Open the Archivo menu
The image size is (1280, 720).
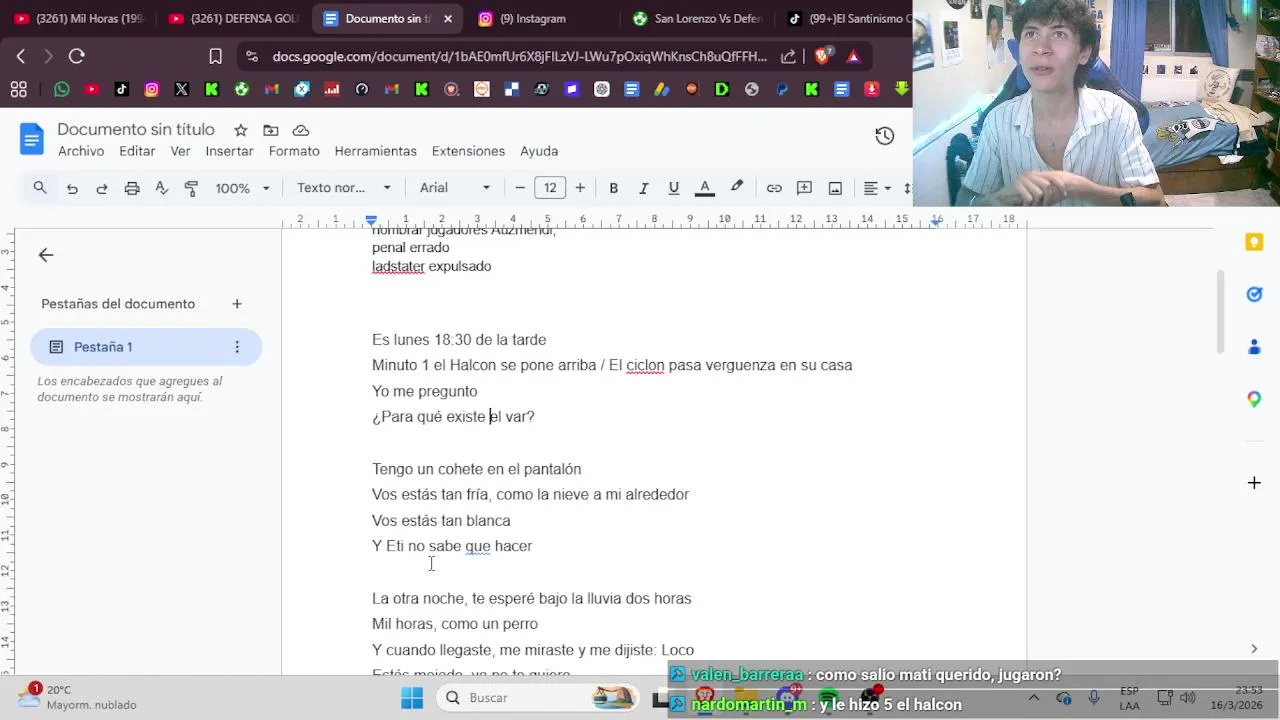(81, 151)
